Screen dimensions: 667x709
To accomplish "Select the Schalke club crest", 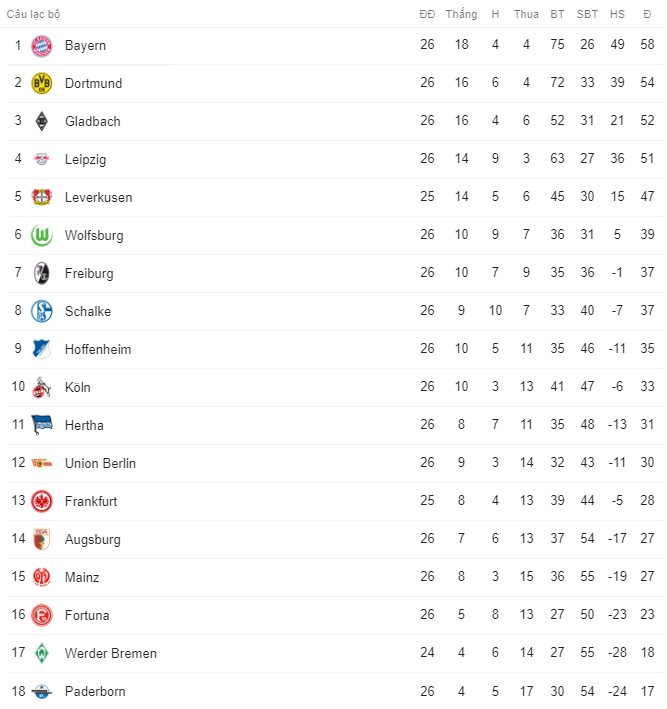I will click(41, 312).
